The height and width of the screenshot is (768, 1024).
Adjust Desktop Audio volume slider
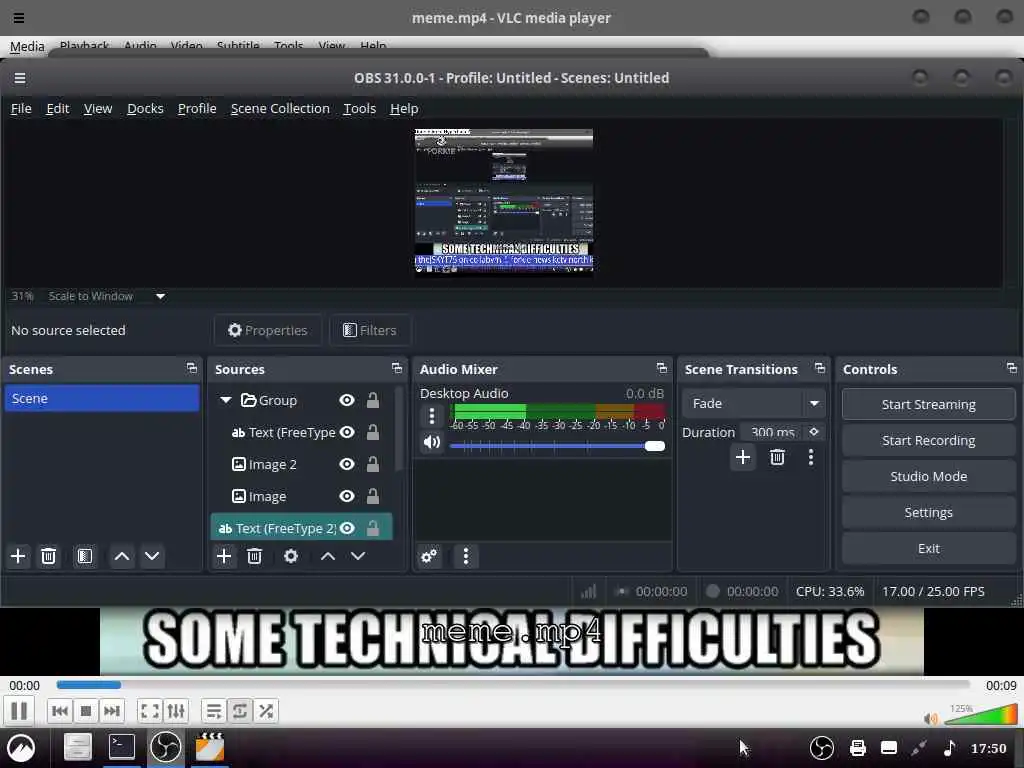557,446
